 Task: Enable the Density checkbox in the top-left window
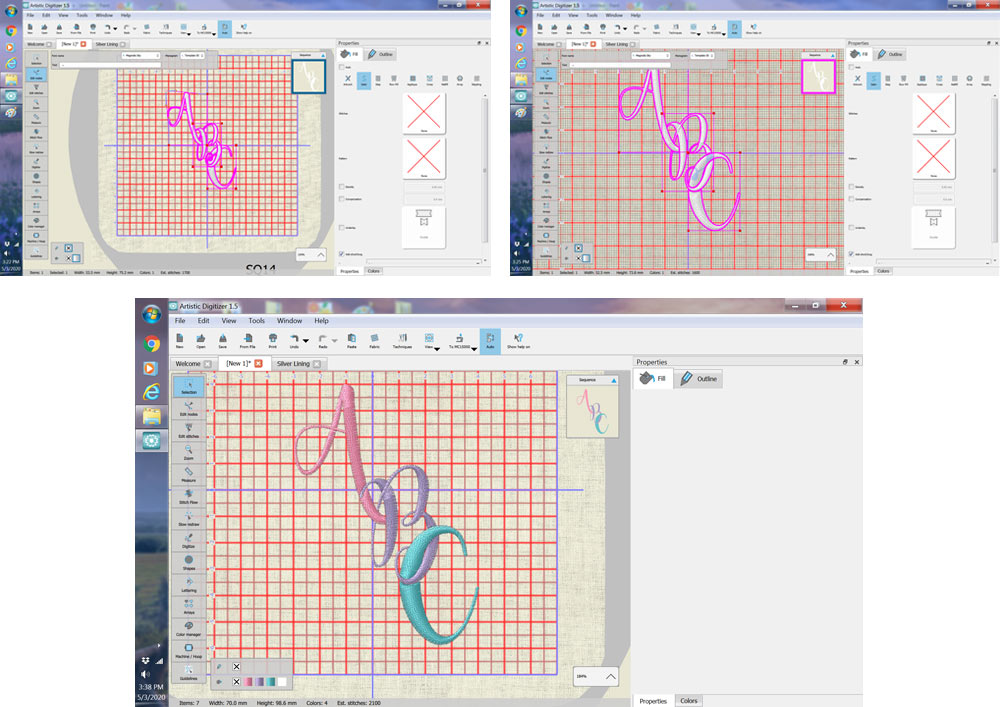click(x=343, y=187)
